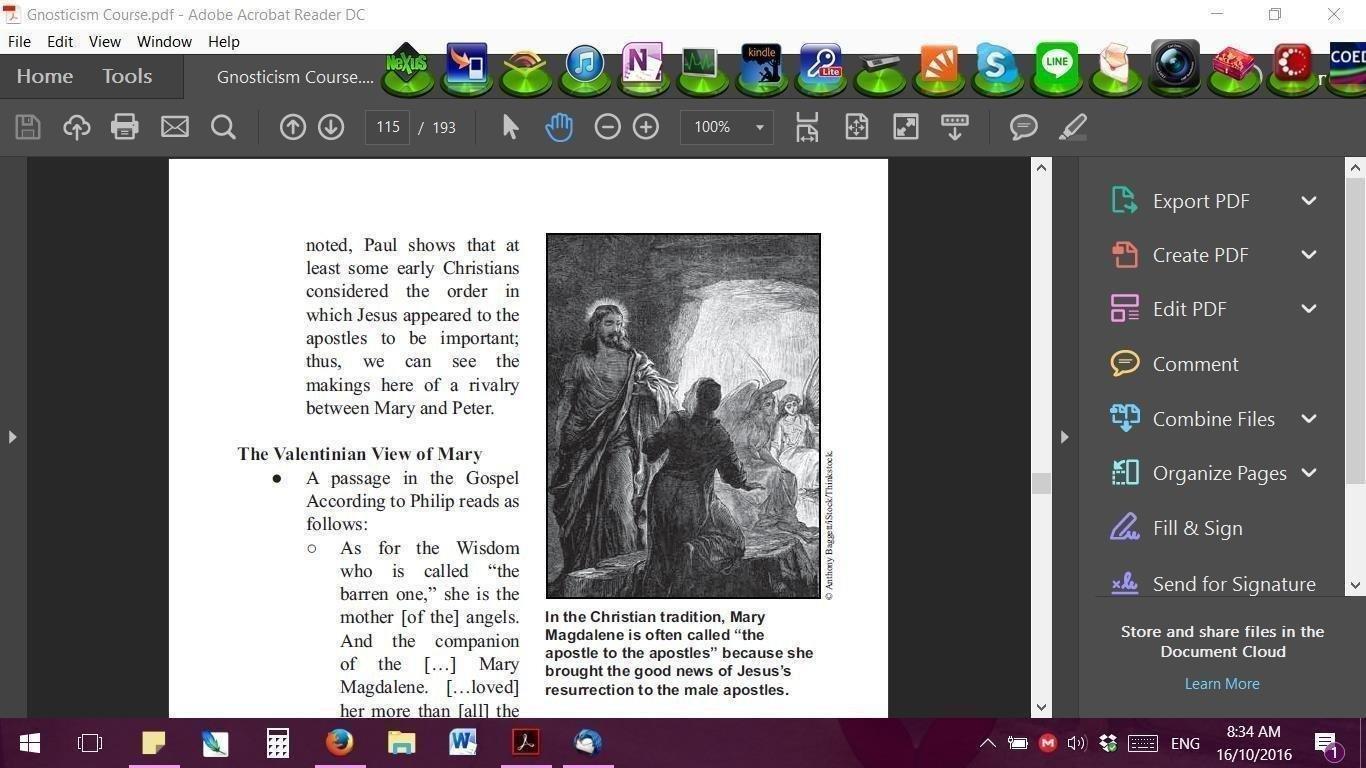This screenshot has height=768, width=1366.
Task: Switch to the Tools tab
Action: tap(127, 76)
